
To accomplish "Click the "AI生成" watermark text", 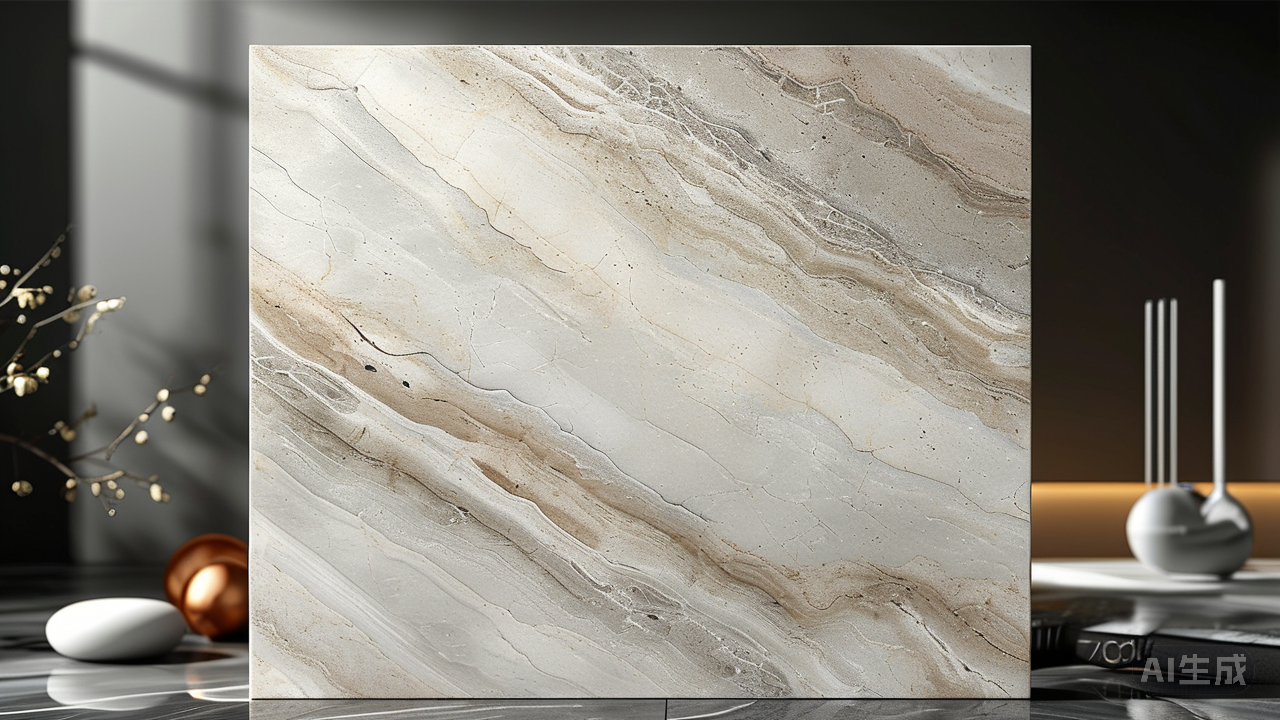I will coord(1195,669).
